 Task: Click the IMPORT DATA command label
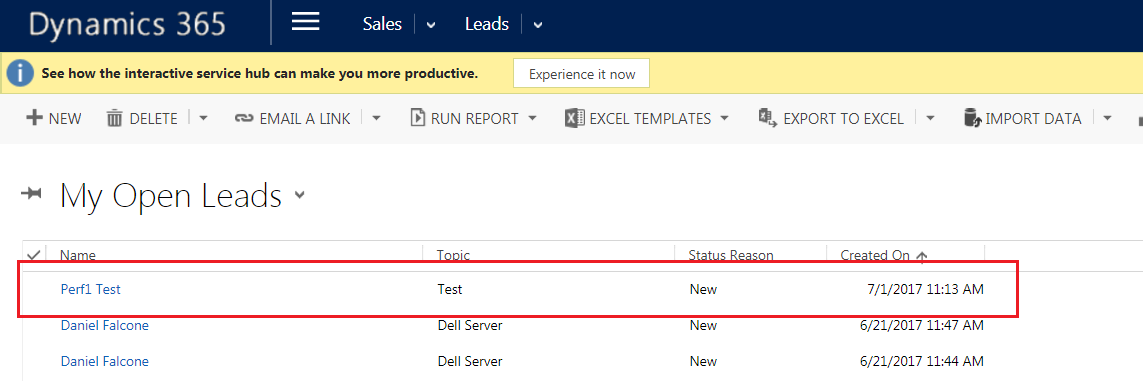1033,119
